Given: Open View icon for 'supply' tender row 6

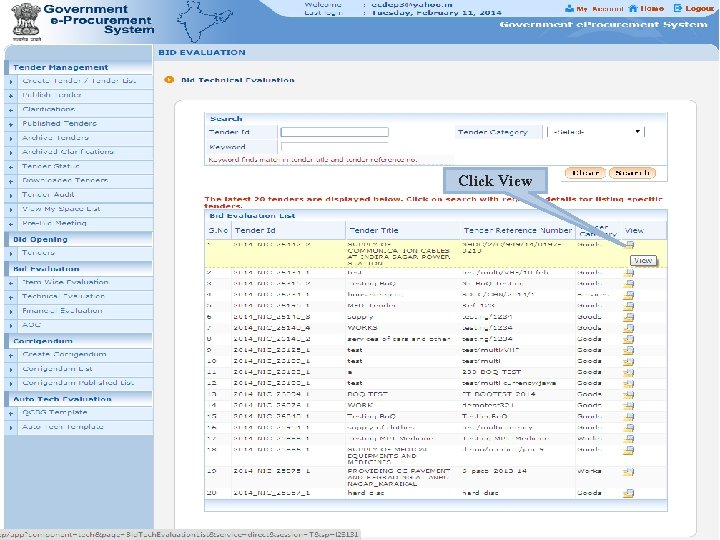Looking at the screenshot, I should tap(629, 317).
